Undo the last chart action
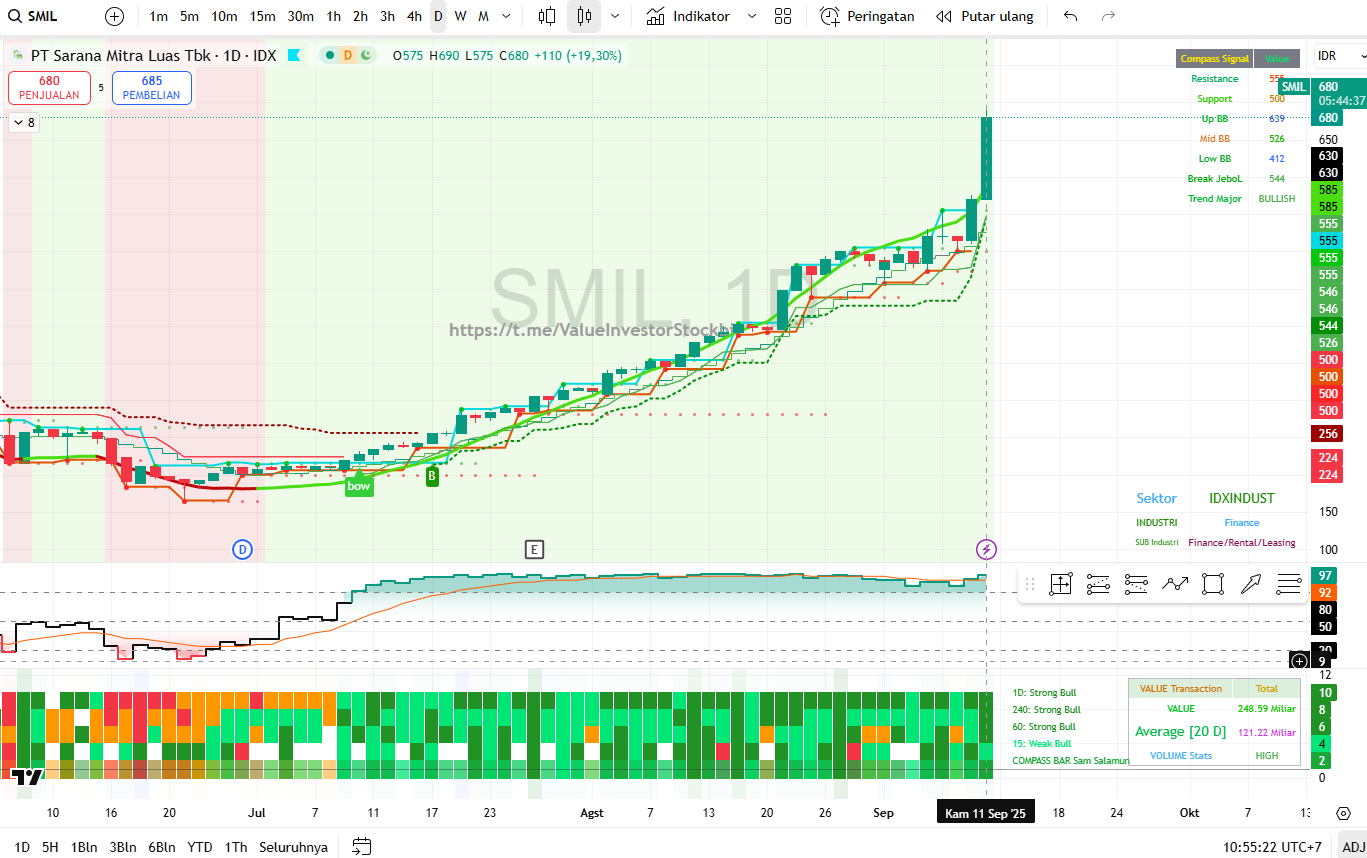1367x858 pixels. (1071, 16)
